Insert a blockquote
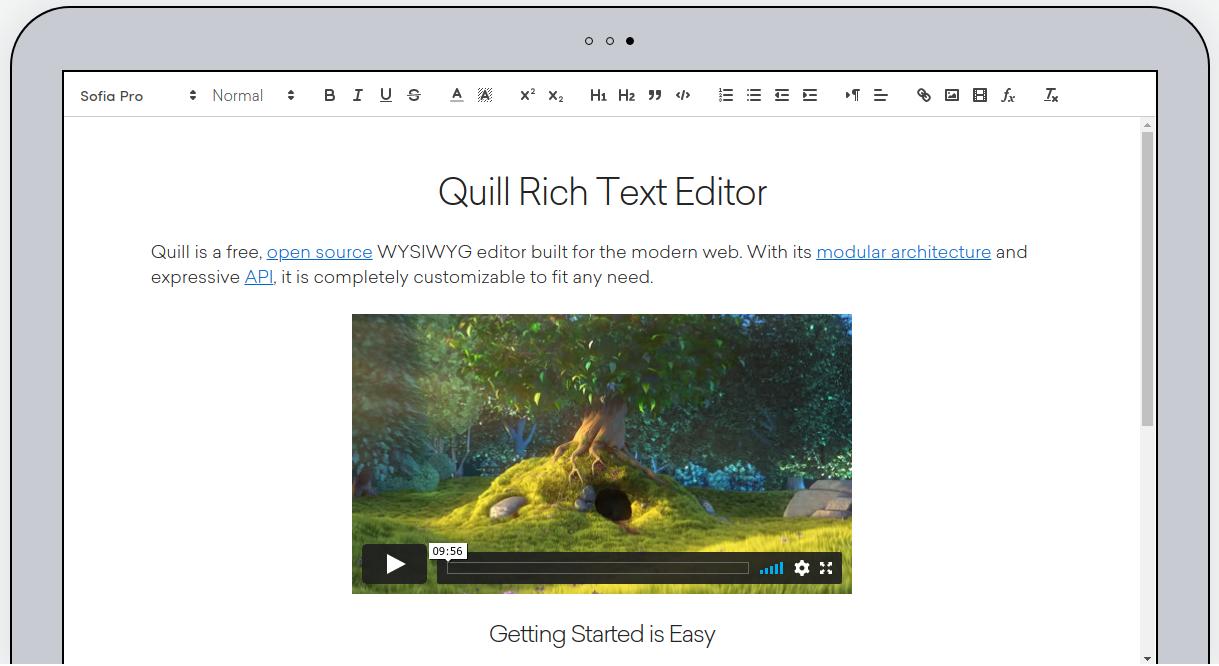 [655, 96]
